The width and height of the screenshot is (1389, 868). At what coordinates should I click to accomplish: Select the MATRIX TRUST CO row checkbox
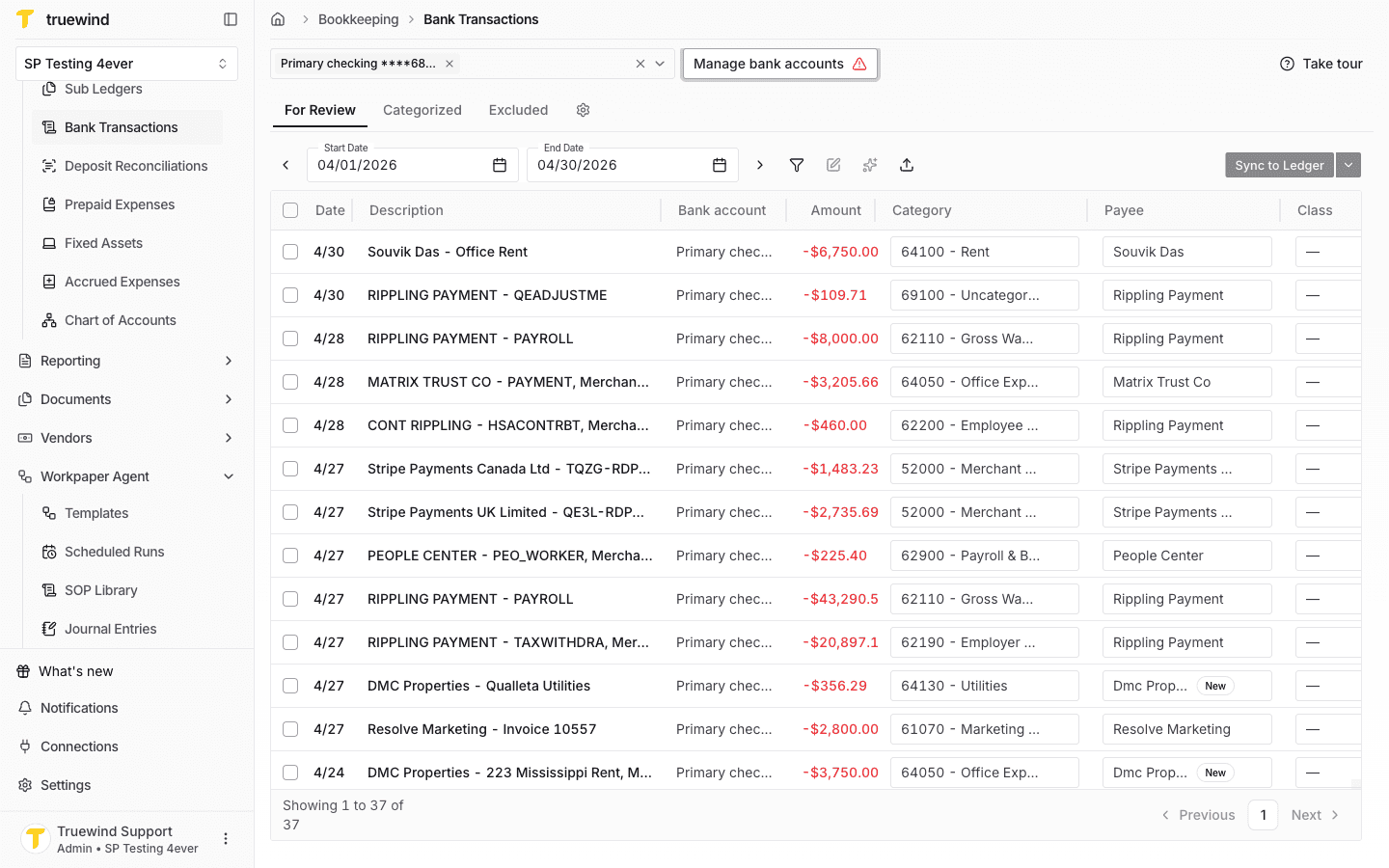pos(290,382)
